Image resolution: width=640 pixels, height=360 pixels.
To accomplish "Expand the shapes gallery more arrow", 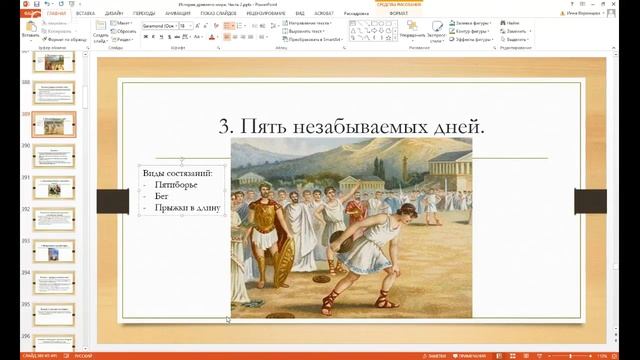I will [x=395, y=38].
